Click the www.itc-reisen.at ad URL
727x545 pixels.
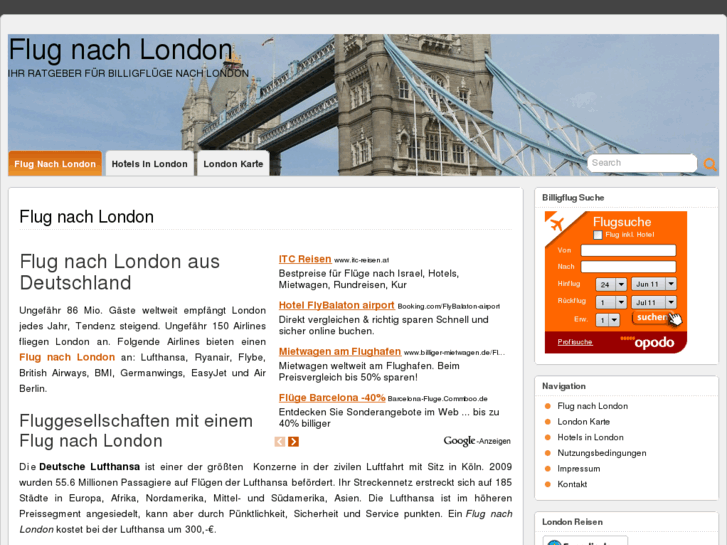click(x=362, y=260)
